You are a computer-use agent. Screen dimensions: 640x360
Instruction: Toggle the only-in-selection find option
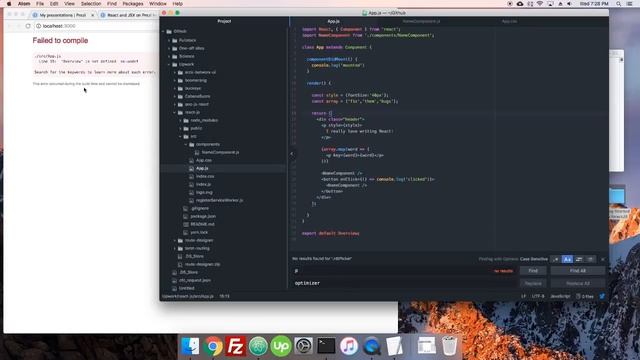click(x=579, y=259)
